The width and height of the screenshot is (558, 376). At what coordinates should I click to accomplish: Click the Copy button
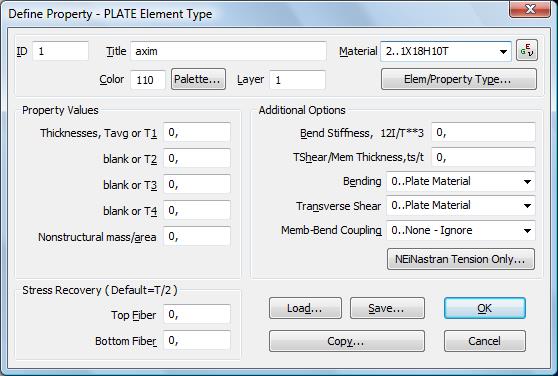[x=347, y=341]
